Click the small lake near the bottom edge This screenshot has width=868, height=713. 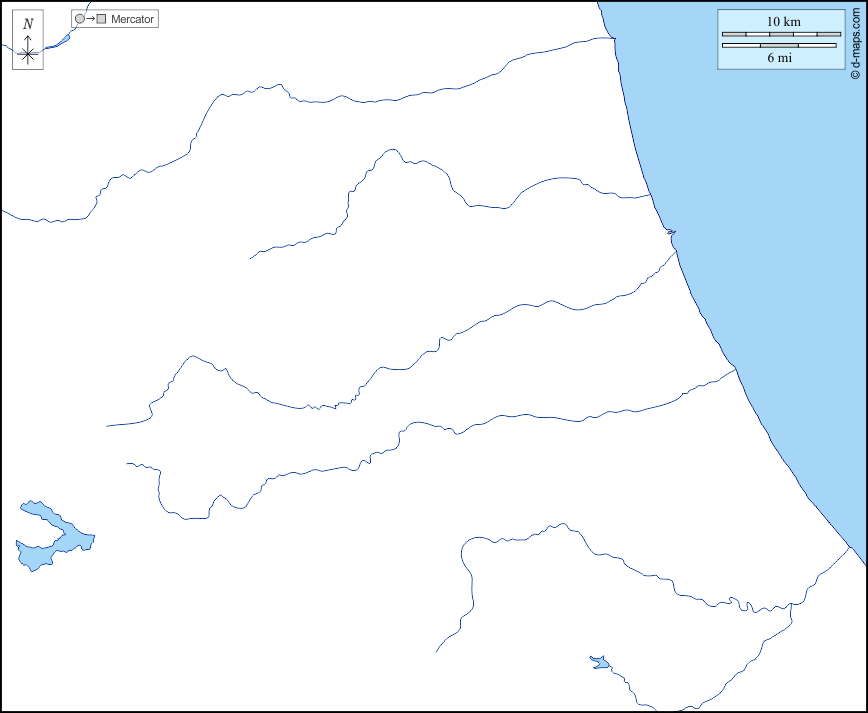[600, 662]
